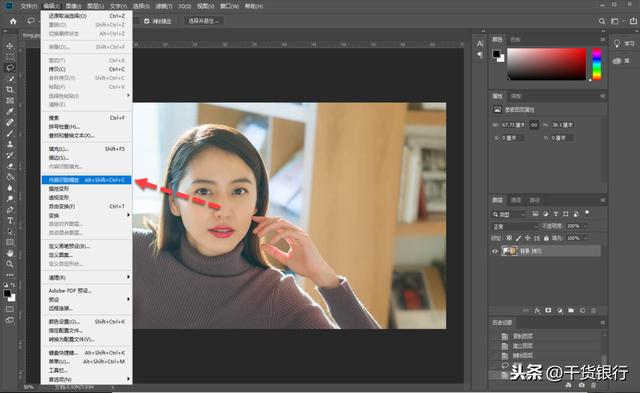Toggle lock all padlock icon
The height and width of the screenshot is (393, 640).
click(x=546, y=238)
